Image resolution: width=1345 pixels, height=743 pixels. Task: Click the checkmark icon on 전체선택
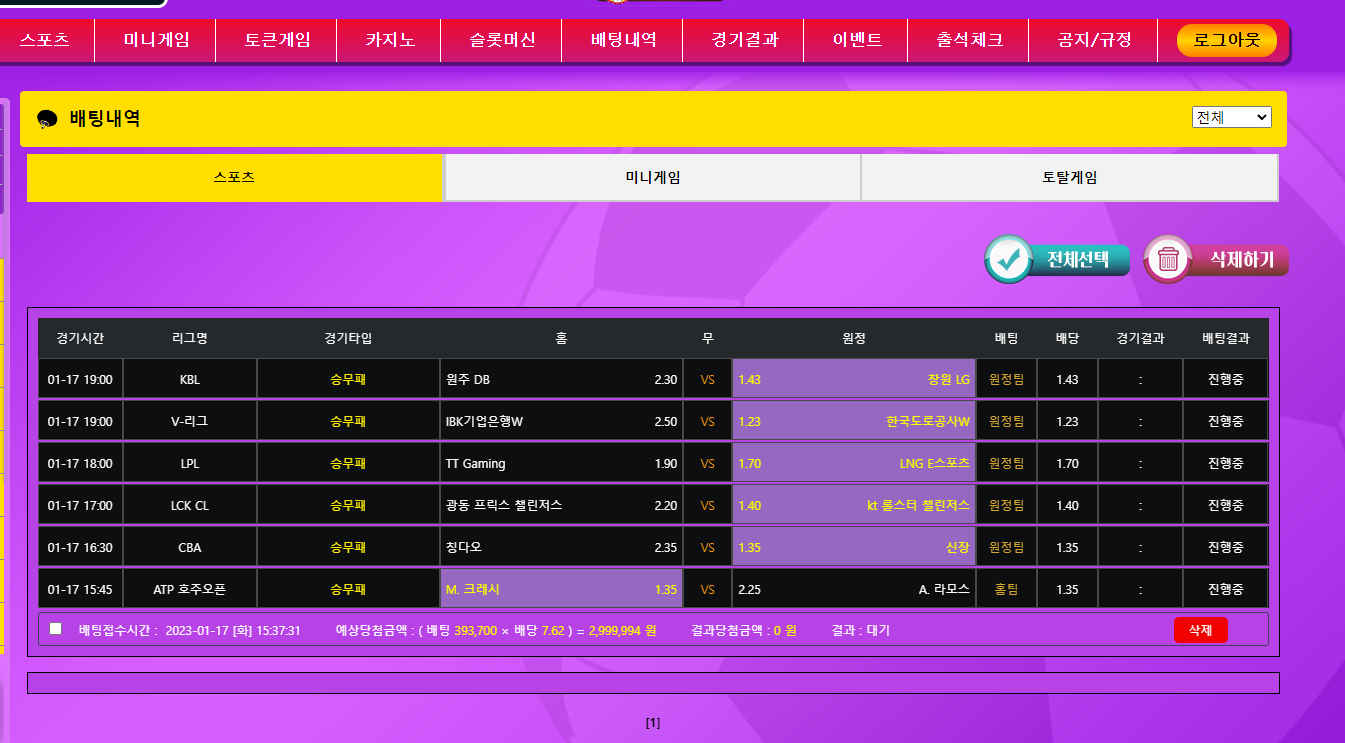click(1010, 259)
